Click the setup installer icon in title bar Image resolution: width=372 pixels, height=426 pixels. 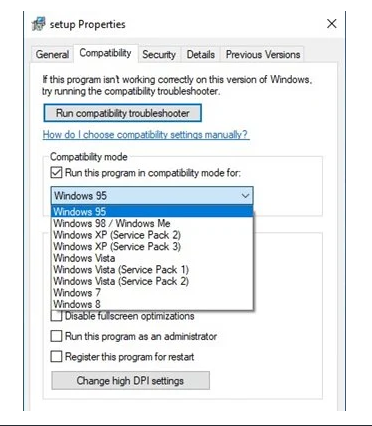tap(38, 24)
